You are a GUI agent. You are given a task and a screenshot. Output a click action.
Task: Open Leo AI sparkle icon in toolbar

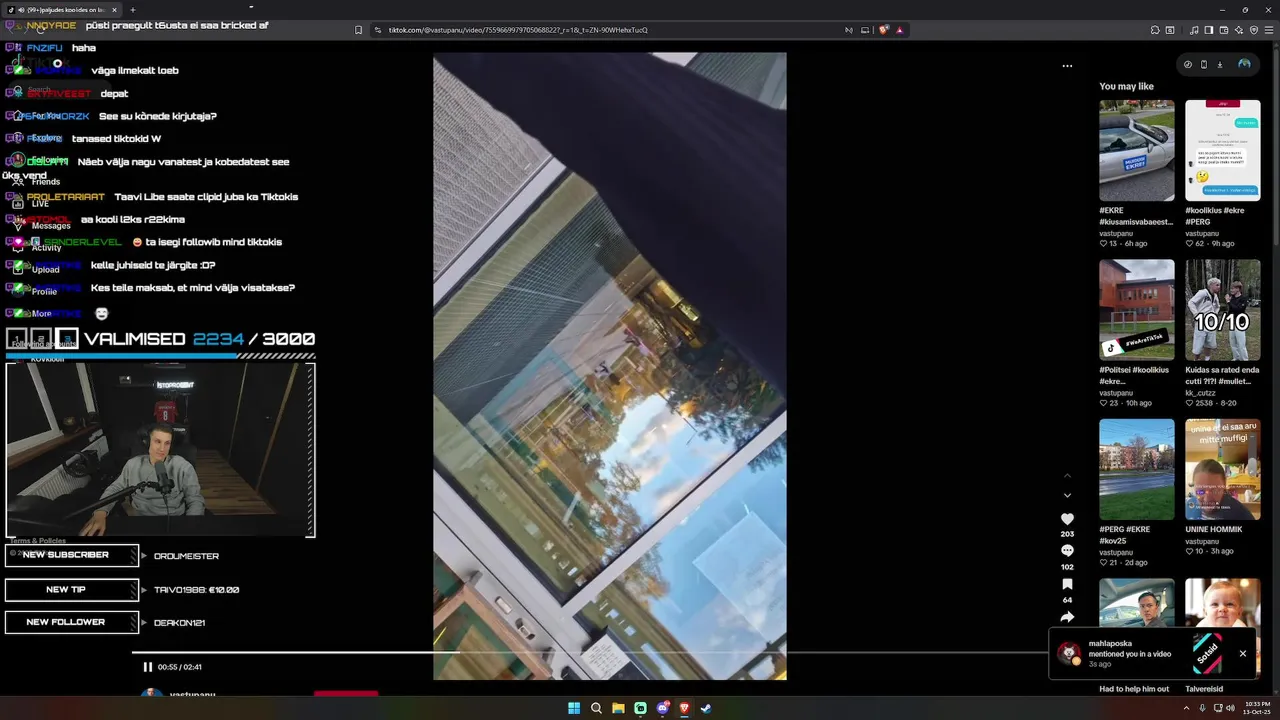[1238, 30]
